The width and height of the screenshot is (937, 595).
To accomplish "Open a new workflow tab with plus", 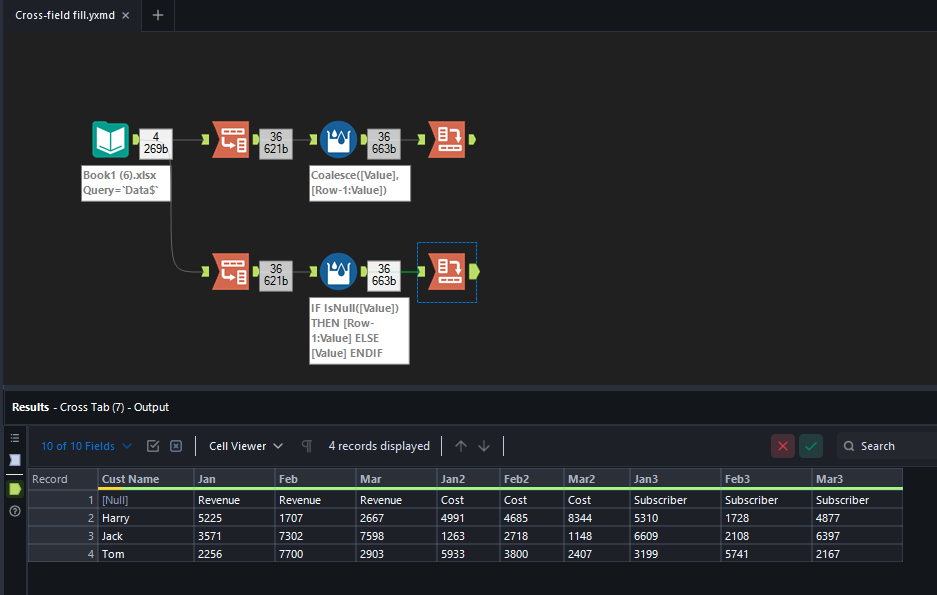I will pyautogui.click(x=158, y=16).
